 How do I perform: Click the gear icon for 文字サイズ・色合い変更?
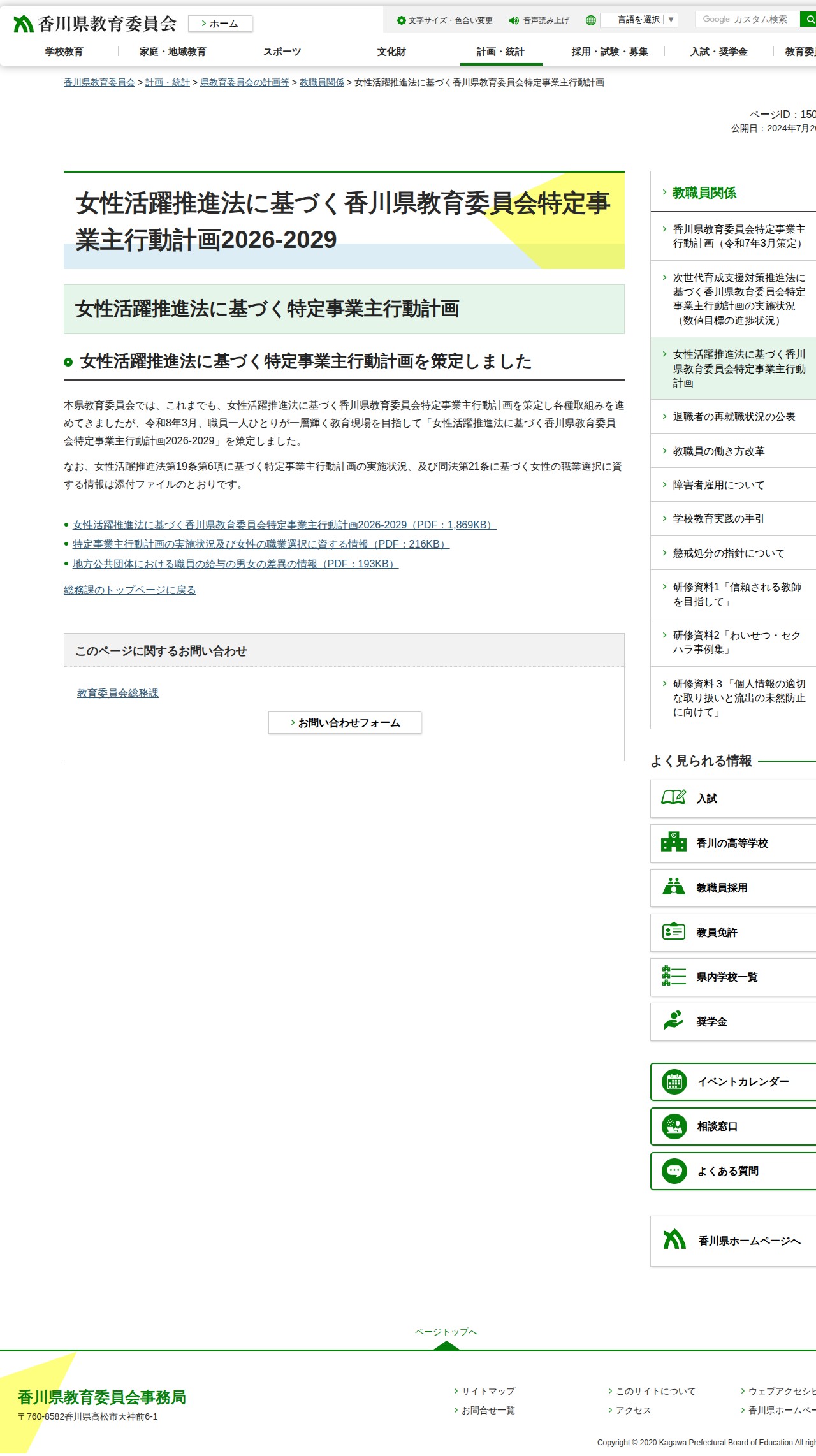[x=402, y=20]
